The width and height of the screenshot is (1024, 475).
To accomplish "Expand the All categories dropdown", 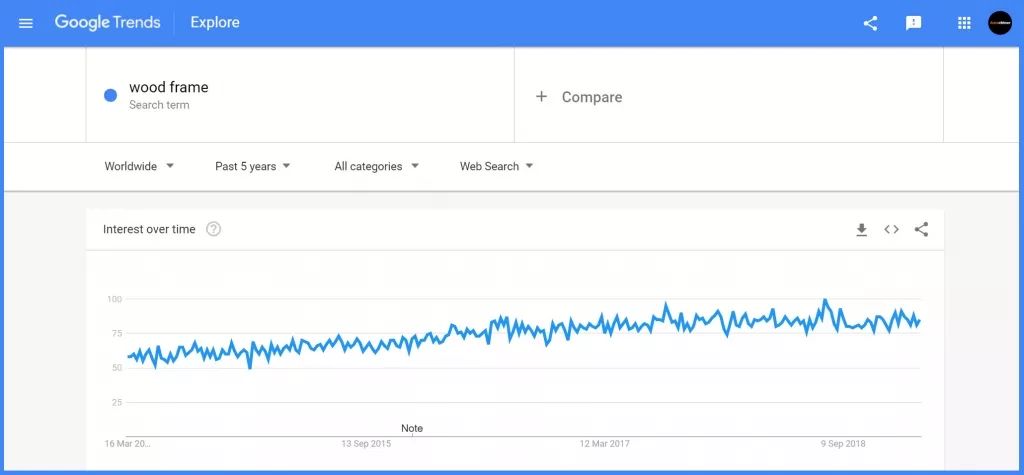I will 376,166.
